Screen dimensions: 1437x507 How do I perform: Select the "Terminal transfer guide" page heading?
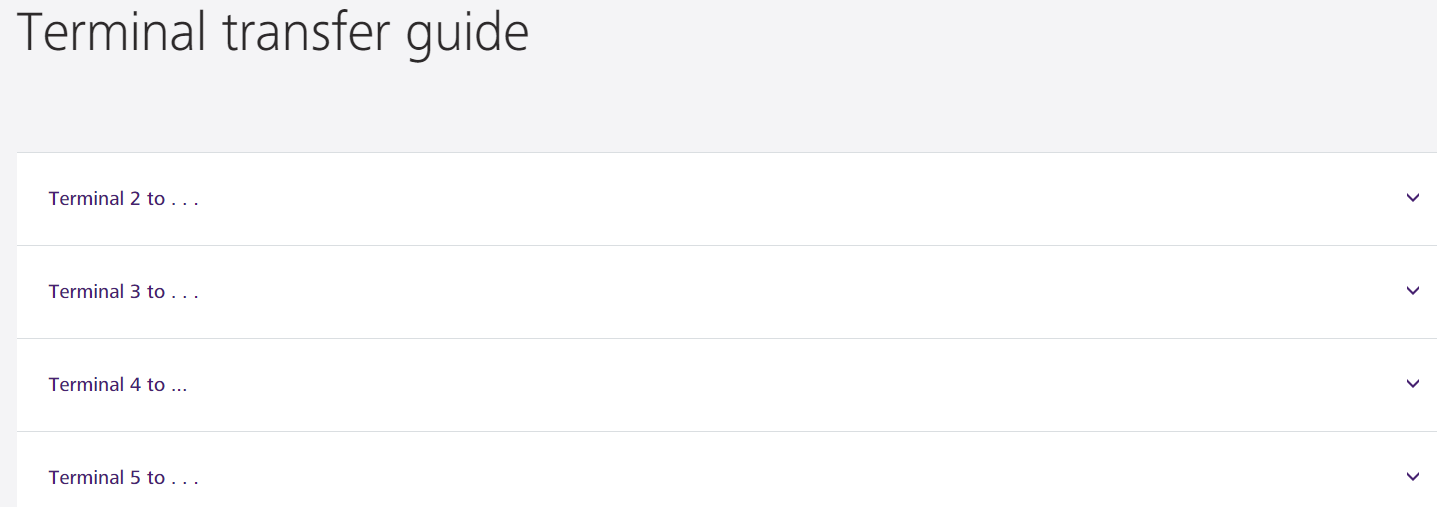pyautogui.click(x=273, y=32)
